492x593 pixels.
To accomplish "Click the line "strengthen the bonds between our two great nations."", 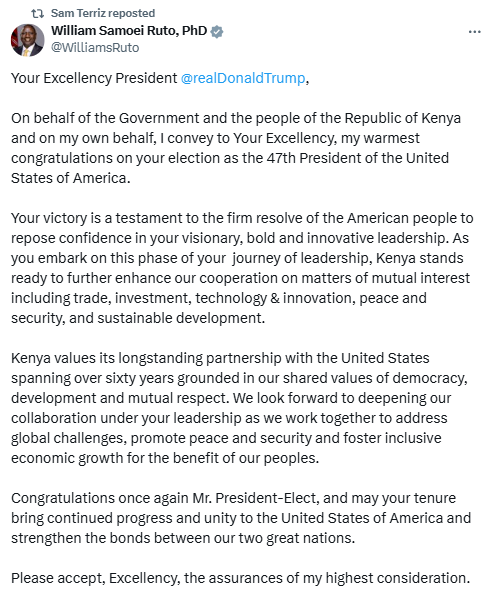I will [183, 538].
